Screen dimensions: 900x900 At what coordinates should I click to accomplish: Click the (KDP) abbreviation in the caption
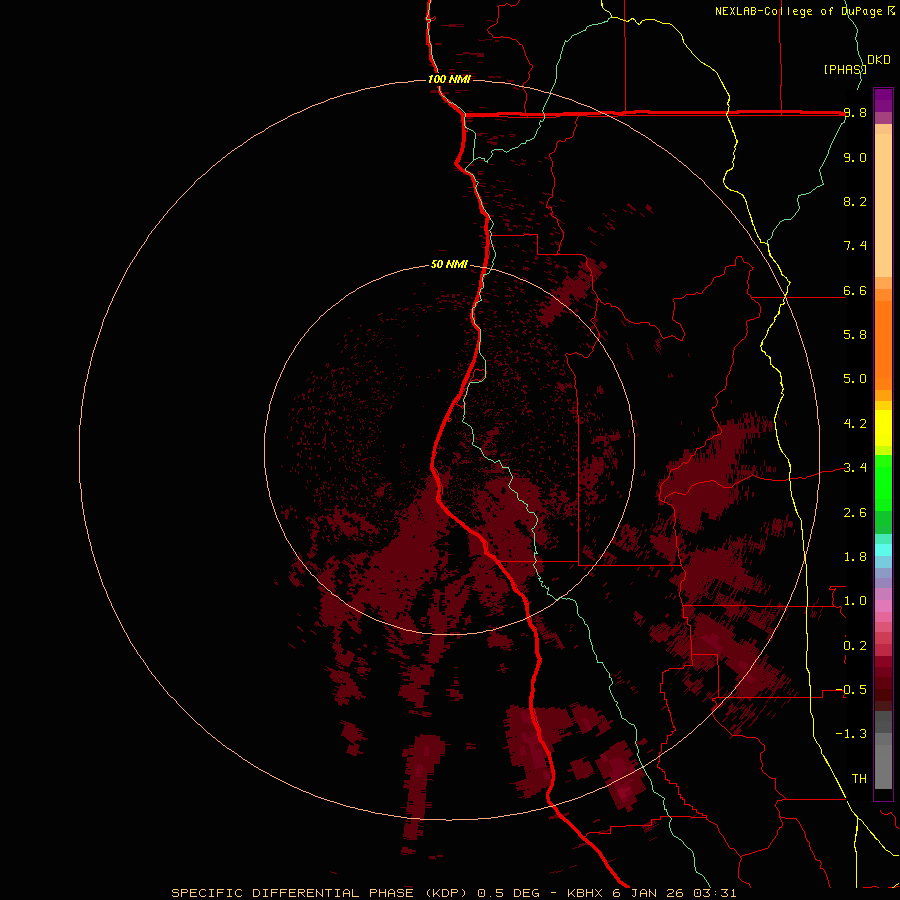coord(447,893)
